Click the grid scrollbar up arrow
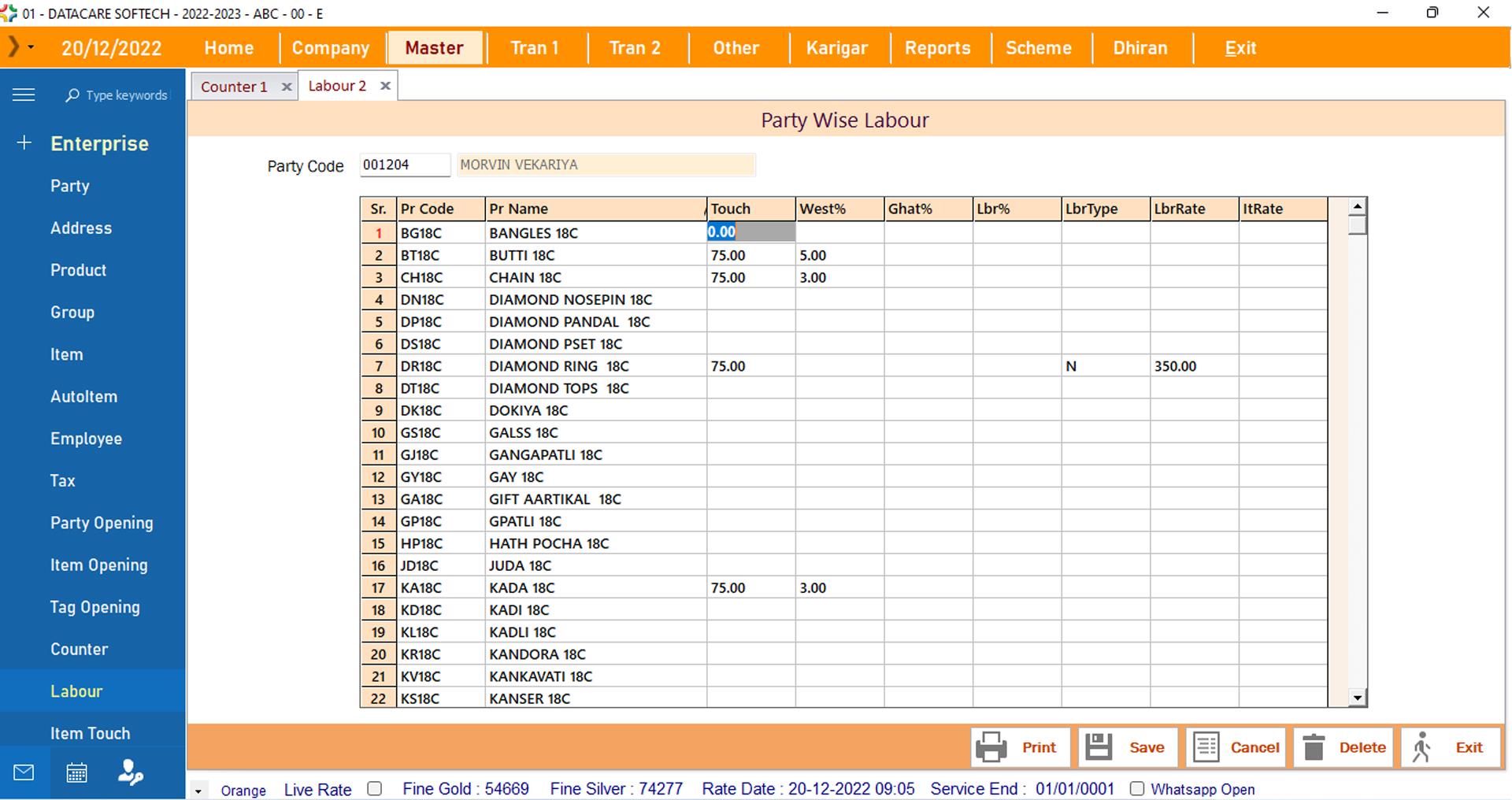1512x800 pixels. [x=1357, y=206]
